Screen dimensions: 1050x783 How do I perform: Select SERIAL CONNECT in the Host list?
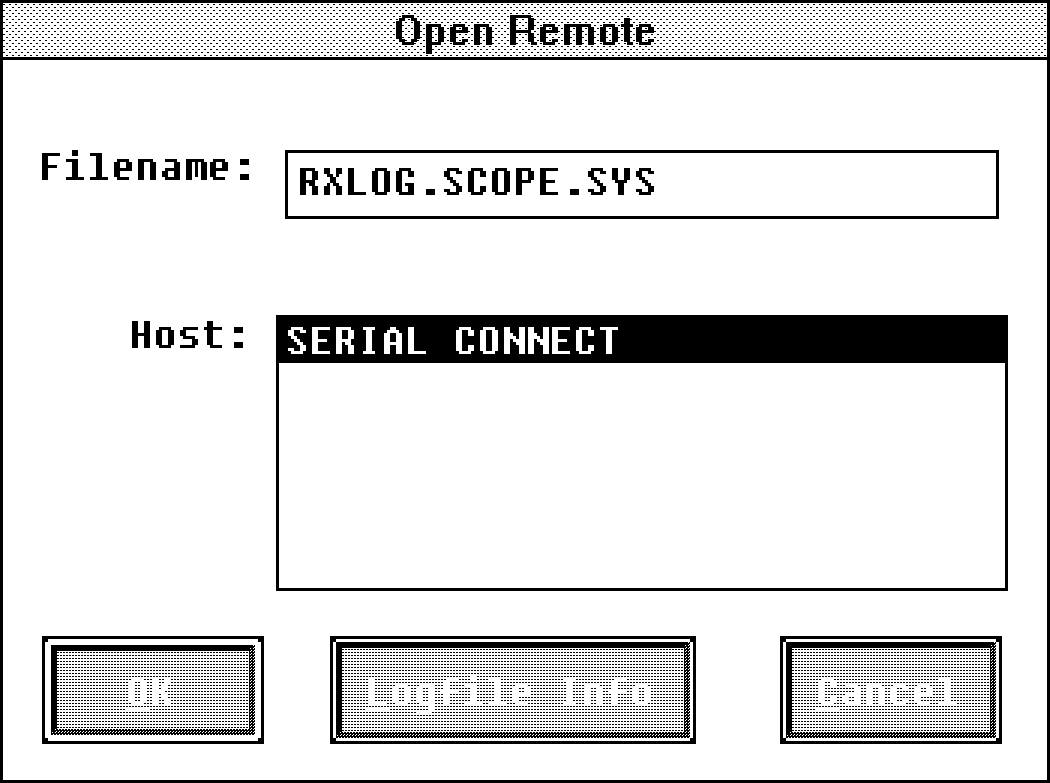pyautogui.click(x=452, y=341)
